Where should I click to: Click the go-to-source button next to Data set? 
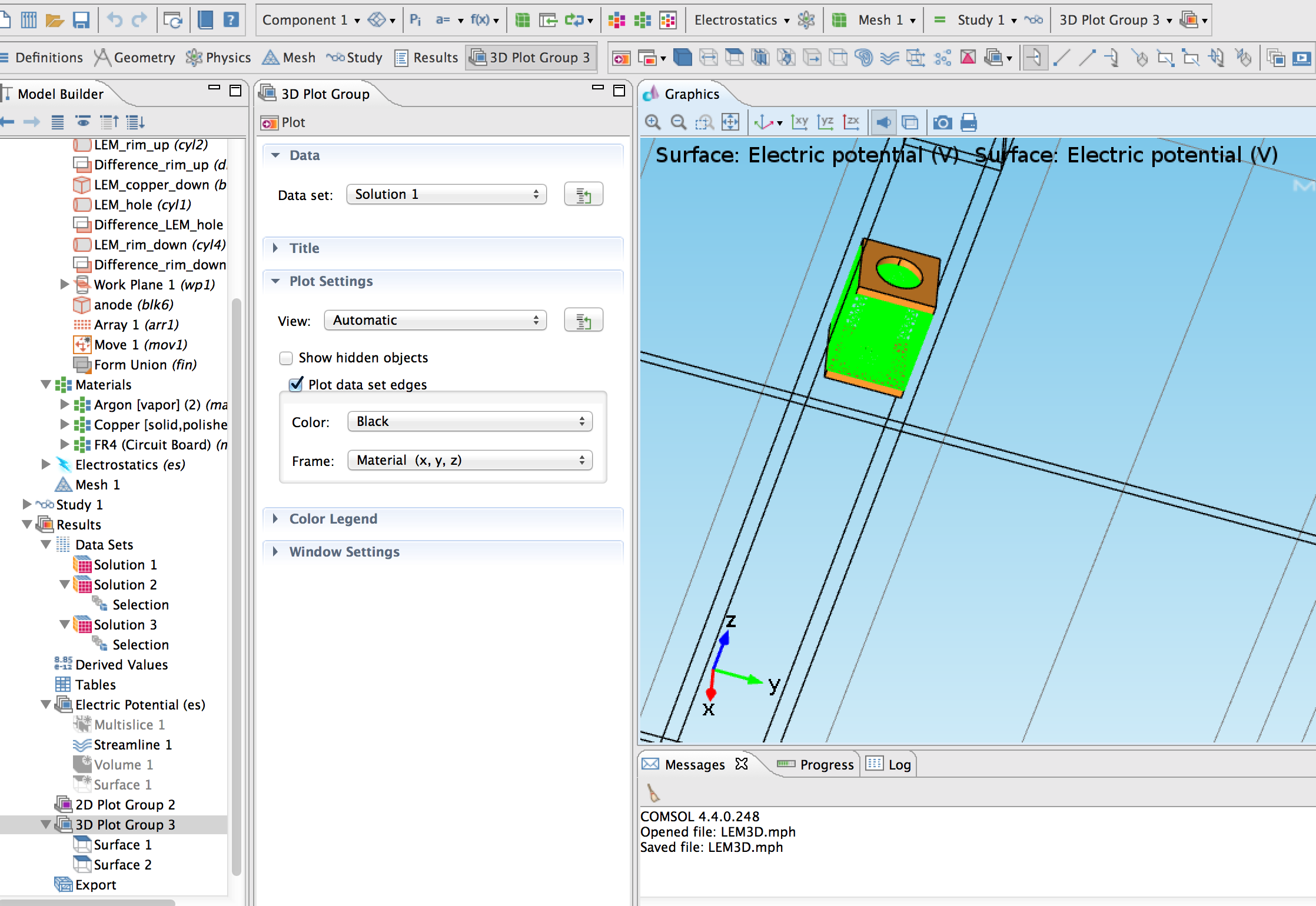[x=583, y=195]
